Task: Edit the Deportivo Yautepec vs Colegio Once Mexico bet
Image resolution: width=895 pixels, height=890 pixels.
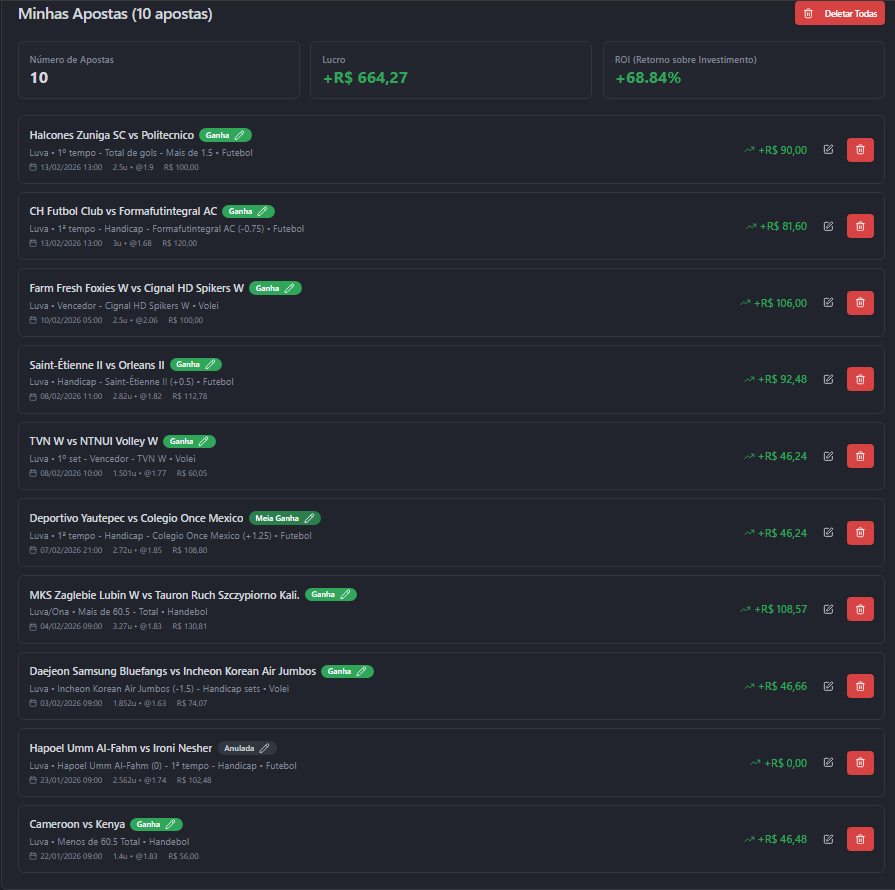Action: click(828, 533)
